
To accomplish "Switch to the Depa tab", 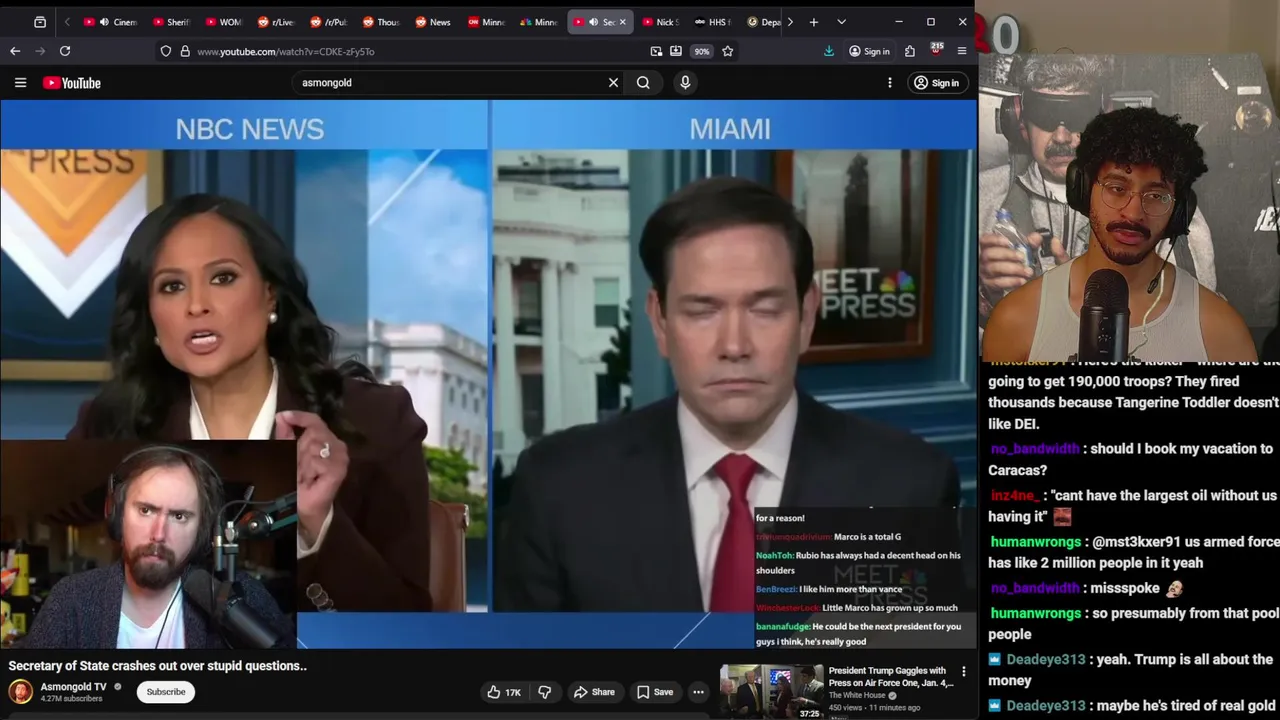I will click(x=763, y=22).
